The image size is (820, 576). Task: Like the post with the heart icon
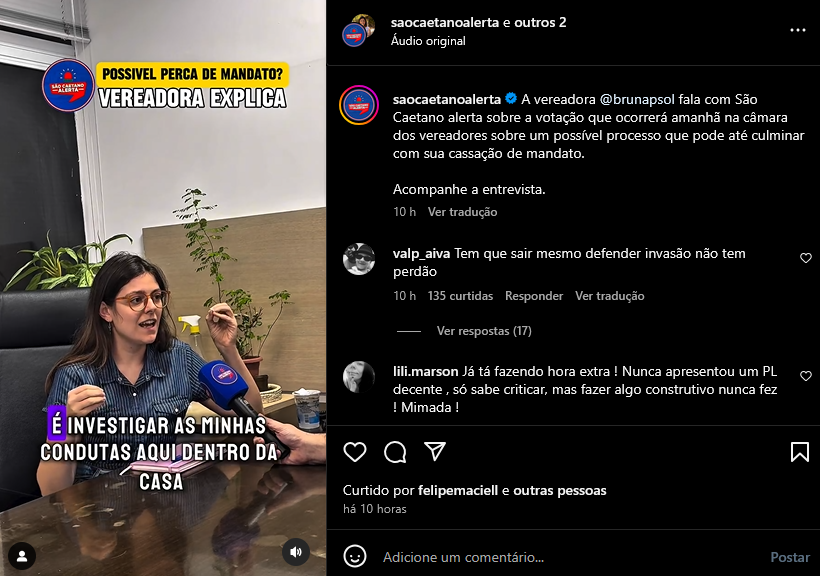pyautogui.click(x=355, y=452)
